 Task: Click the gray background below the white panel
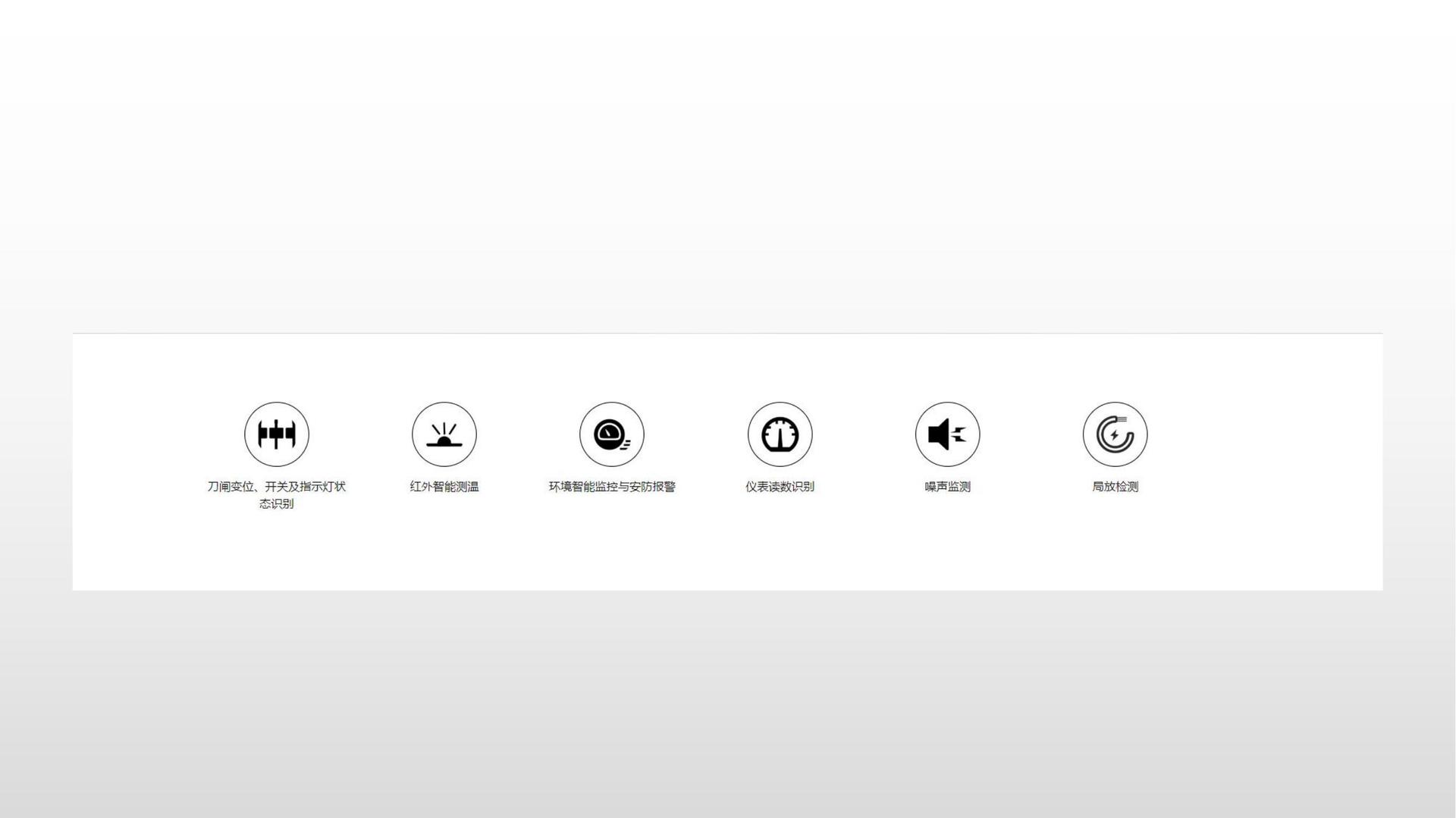pos(727,704)
